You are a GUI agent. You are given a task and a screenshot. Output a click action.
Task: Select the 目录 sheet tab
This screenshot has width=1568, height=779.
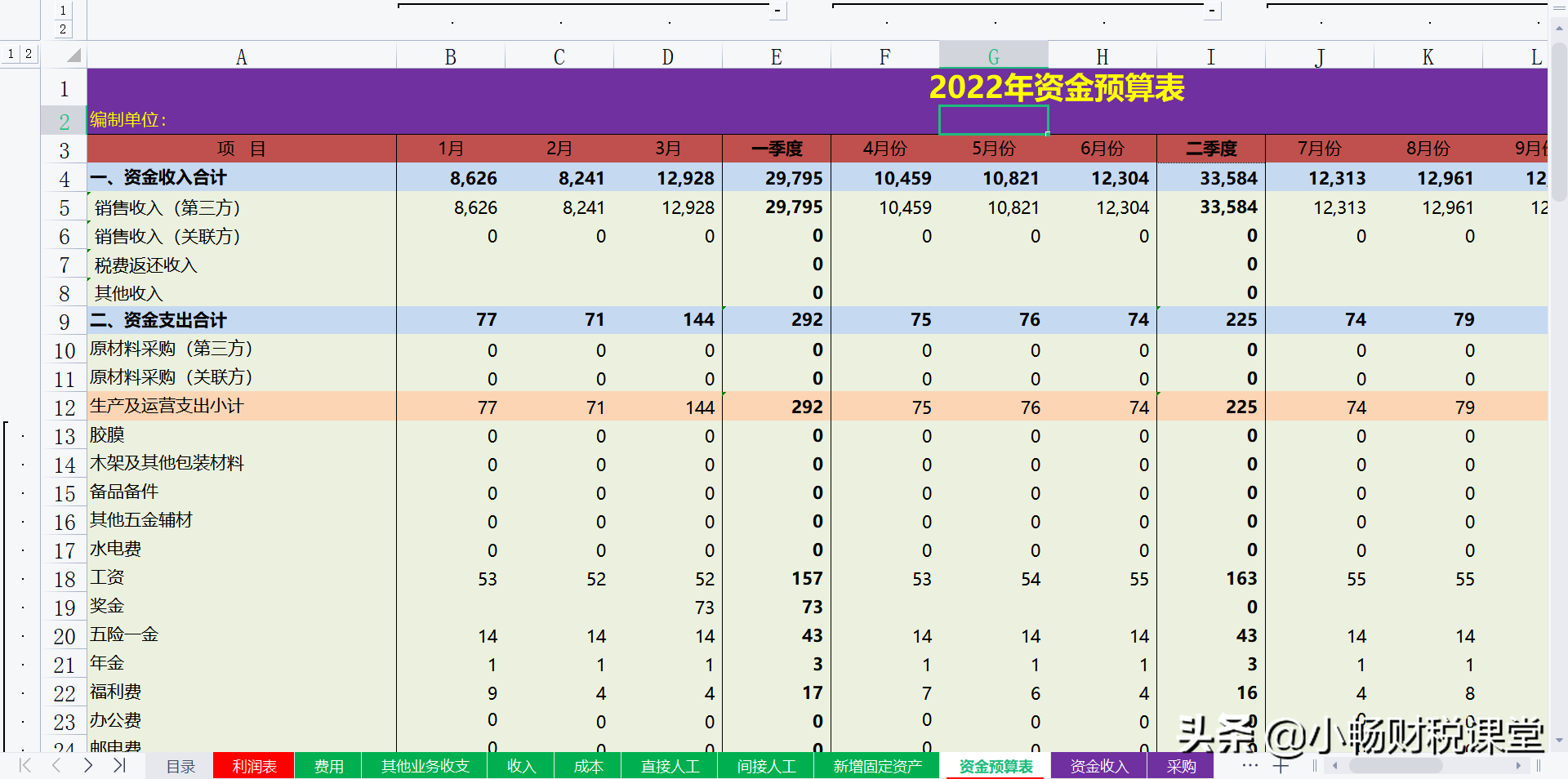(x=180, y=766)
